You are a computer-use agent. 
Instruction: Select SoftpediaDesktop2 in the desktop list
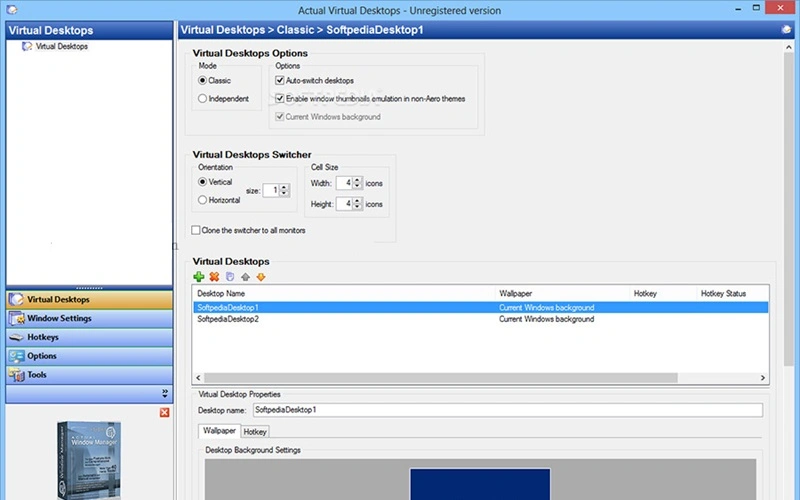(x=229, y=320)
